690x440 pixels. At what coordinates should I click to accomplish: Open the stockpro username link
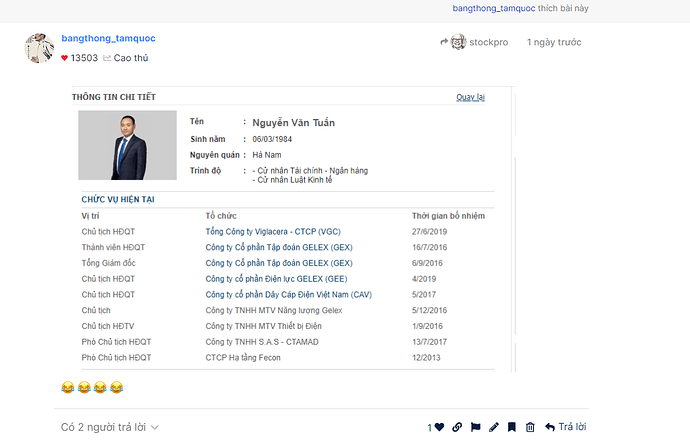point(488,42)
